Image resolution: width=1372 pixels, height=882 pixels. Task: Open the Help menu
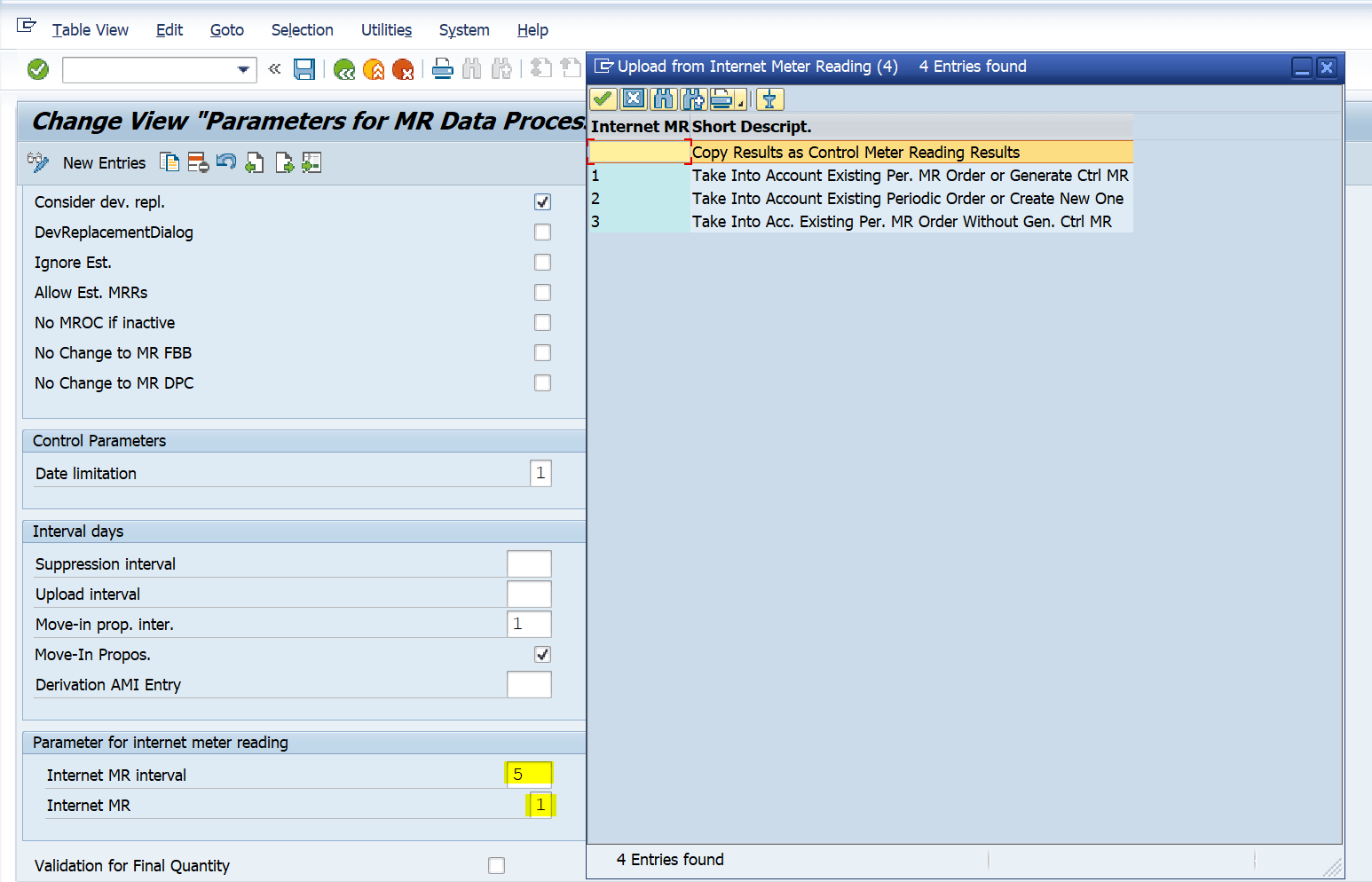tap(532, 30)
